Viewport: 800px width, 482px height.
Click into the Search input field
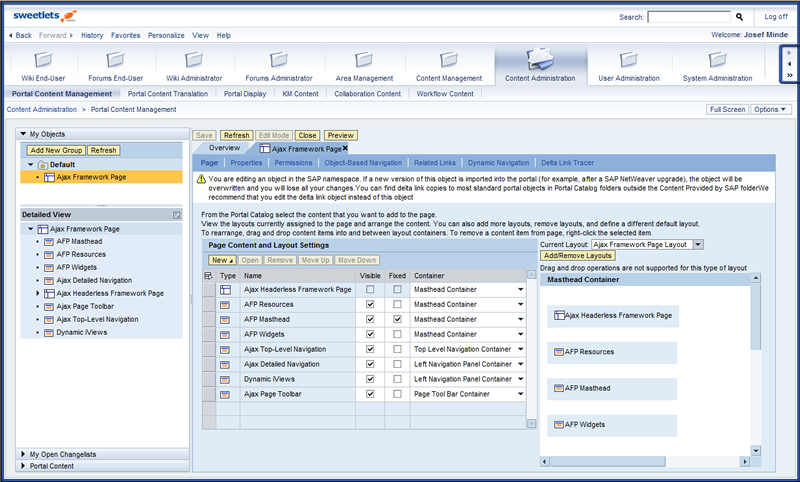(689, 17)
